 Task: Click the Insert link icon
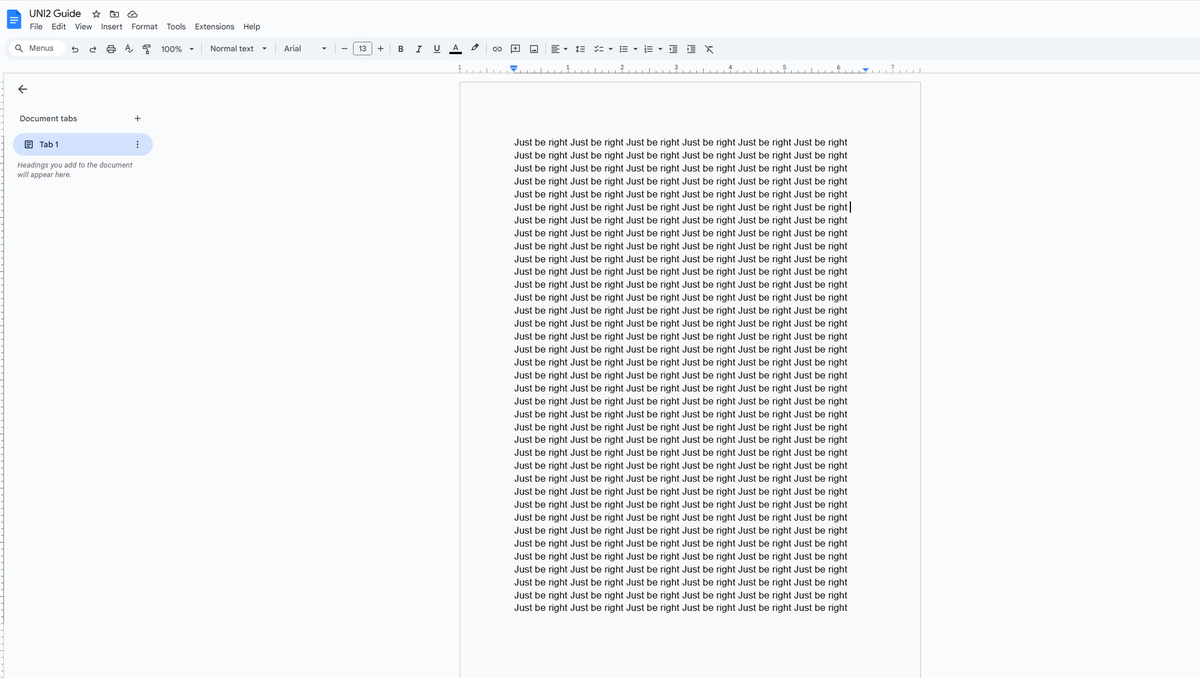(497, 49)
